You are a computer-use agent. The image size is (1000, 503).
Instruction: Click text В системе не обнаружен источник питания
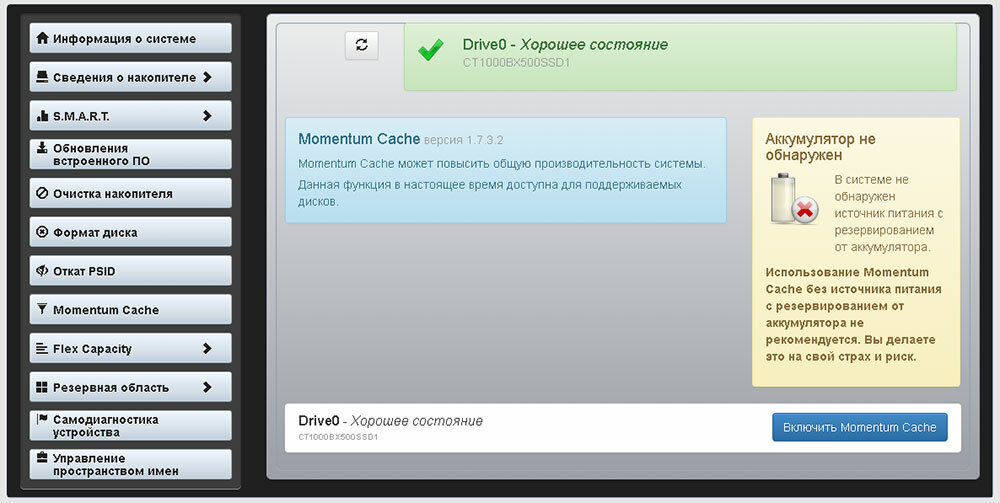[888, 213]
